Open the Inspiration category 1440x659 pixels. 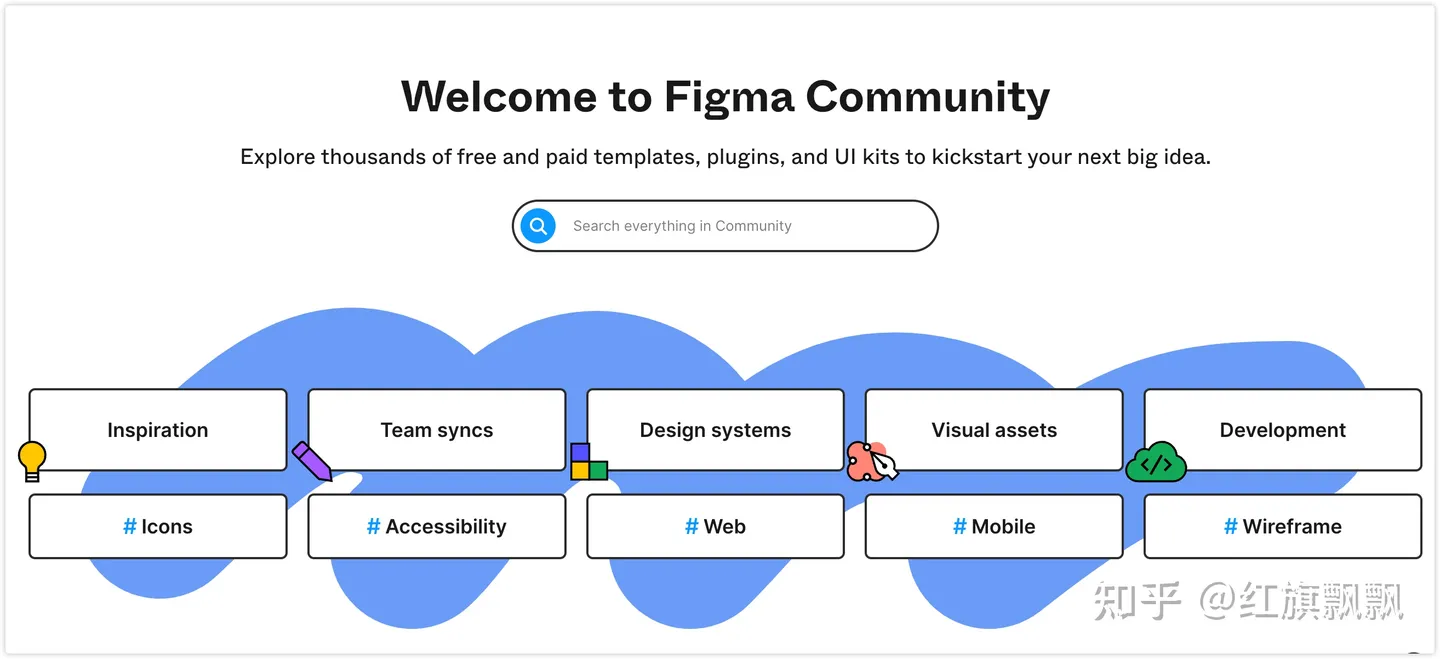(158, 430)
